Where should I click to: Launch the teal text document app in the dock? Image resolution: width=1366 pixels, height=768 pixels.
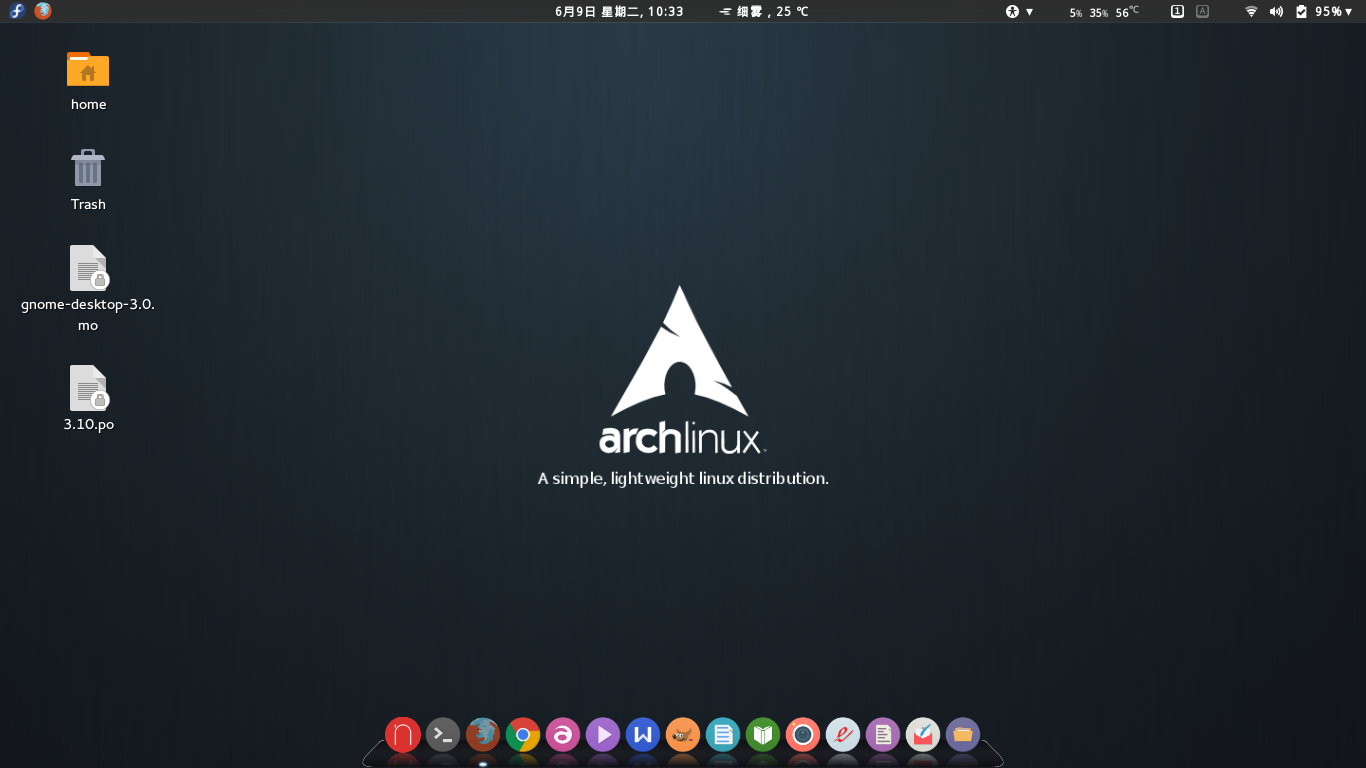723,735
